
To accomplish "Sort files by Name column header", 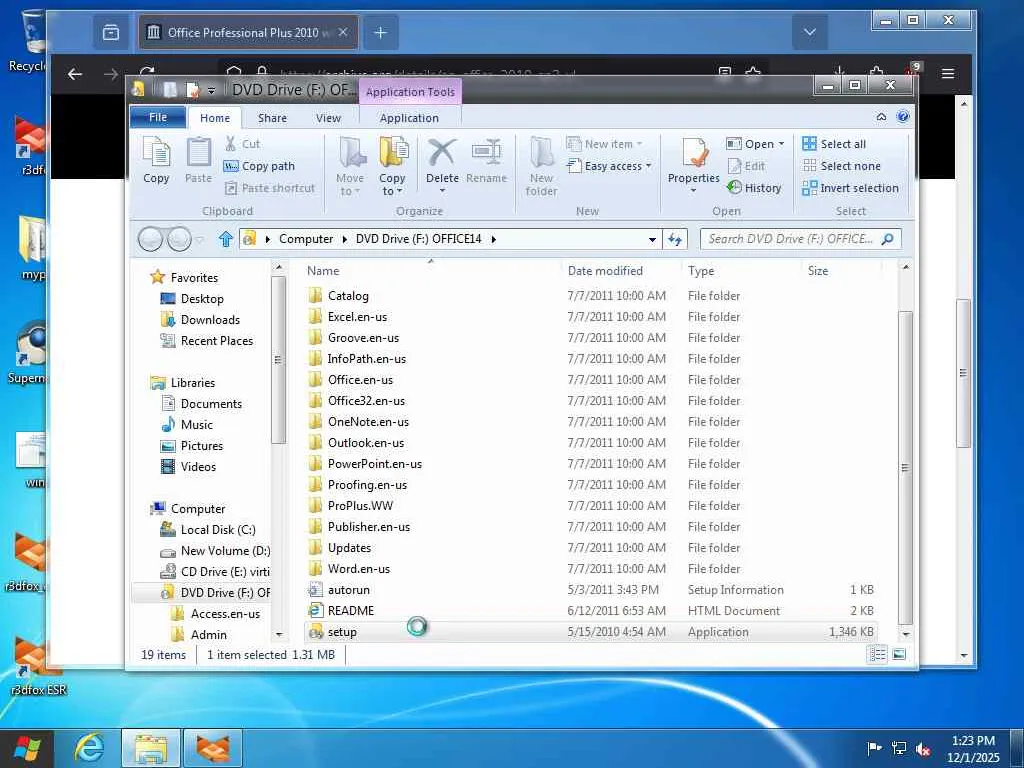I will point(323,270).
